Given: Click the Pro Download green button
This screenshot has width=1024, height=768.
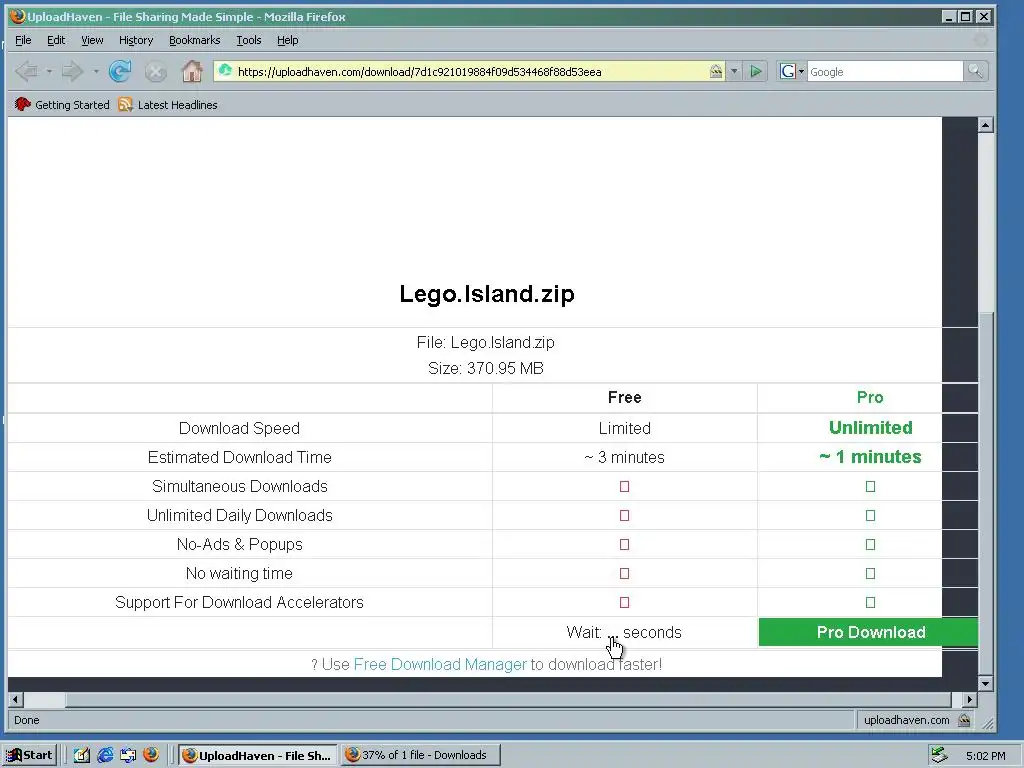Looking at the screenshot, I should 868,632.
